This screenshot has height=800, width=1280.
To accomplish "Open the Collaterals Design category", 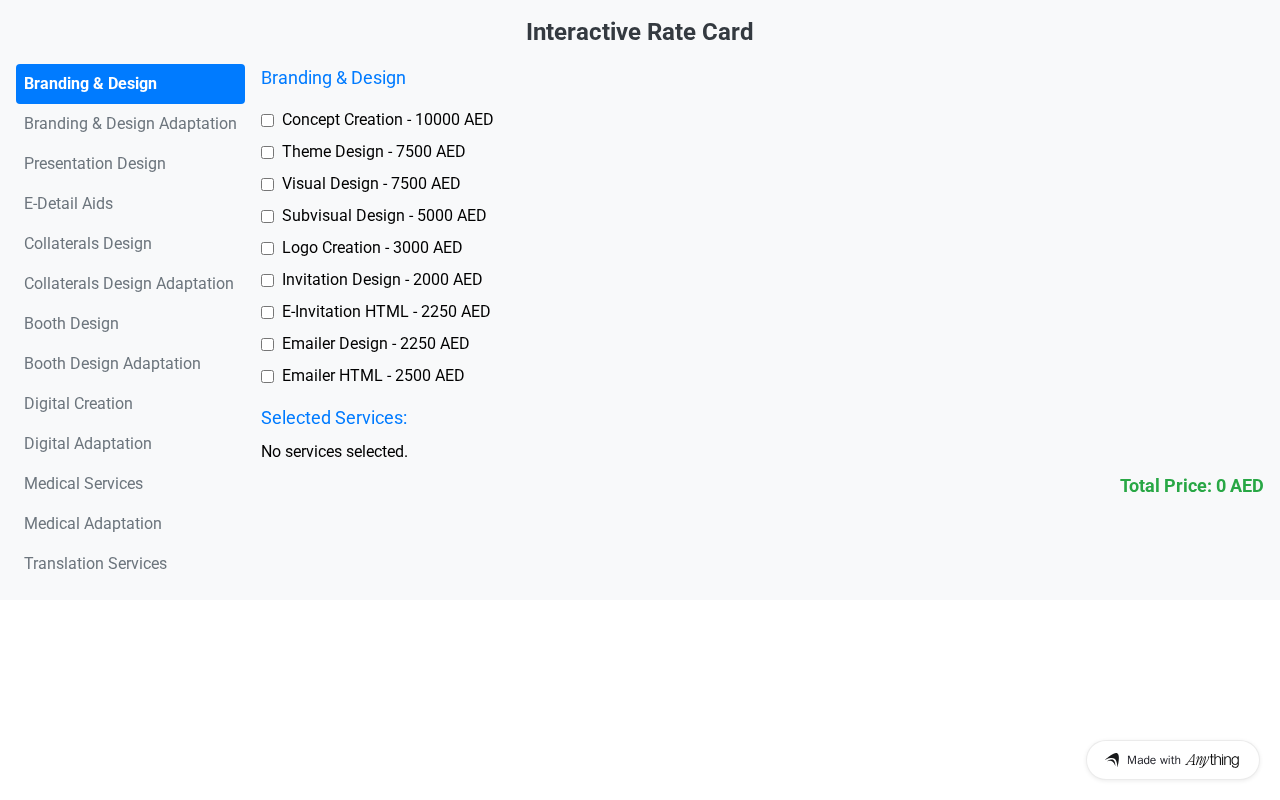I will (x=88, y=244).
